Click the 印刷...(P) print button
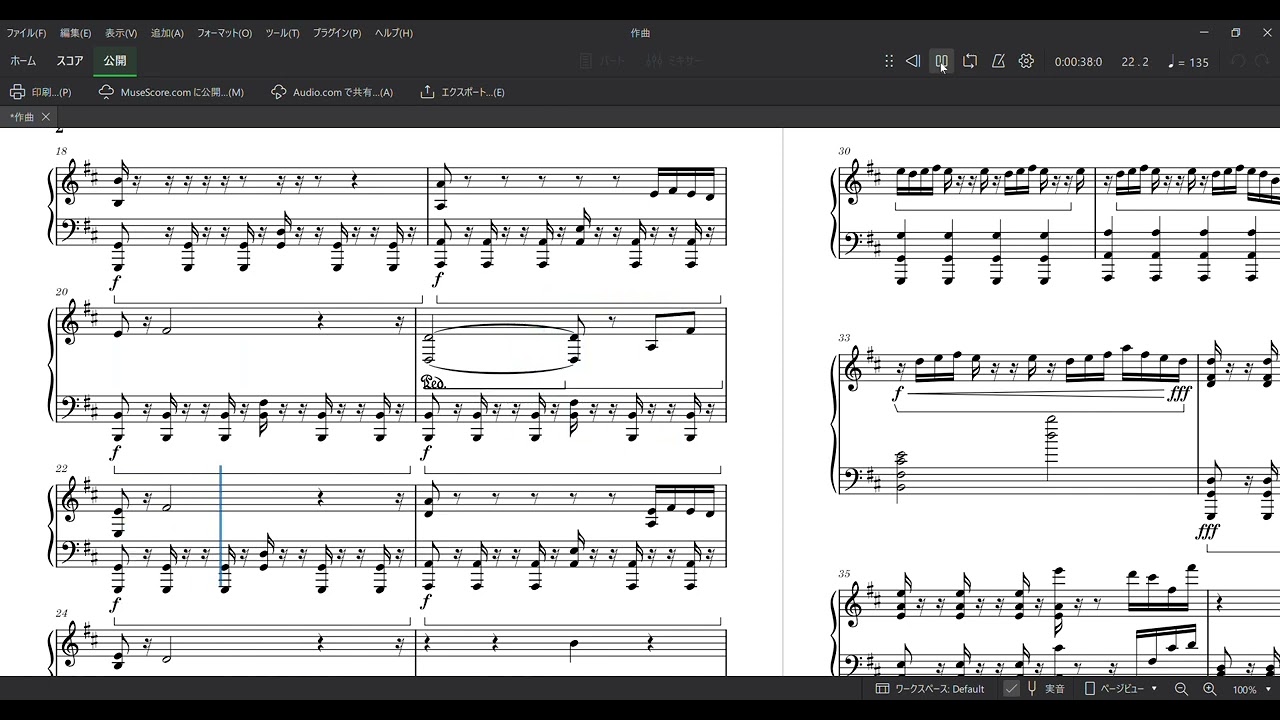Viewport: 1280px width, 720px height. (x=41, y=92)
